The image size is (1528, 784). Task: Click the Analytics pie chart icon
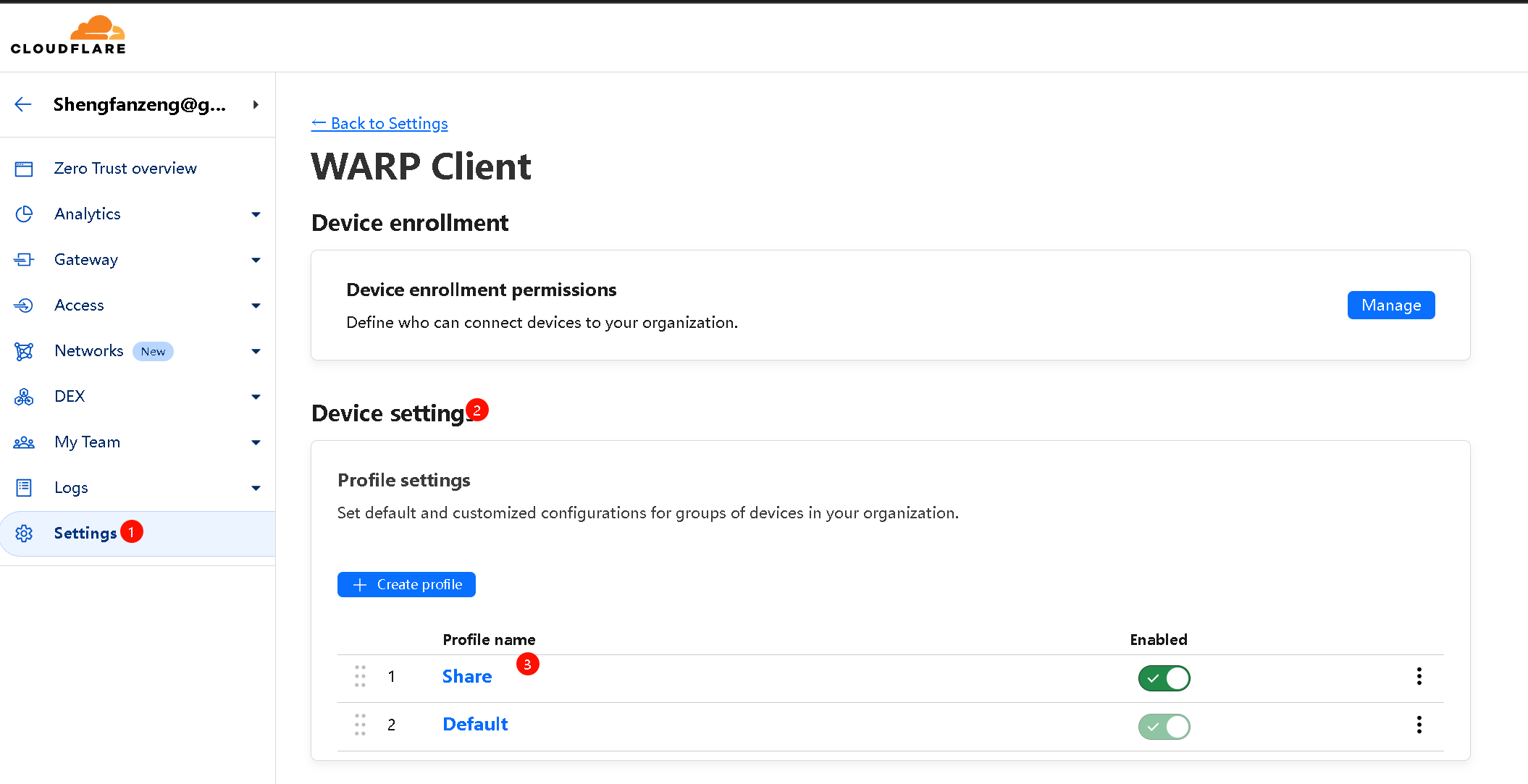pyautogui.click(x=24, y=214)
